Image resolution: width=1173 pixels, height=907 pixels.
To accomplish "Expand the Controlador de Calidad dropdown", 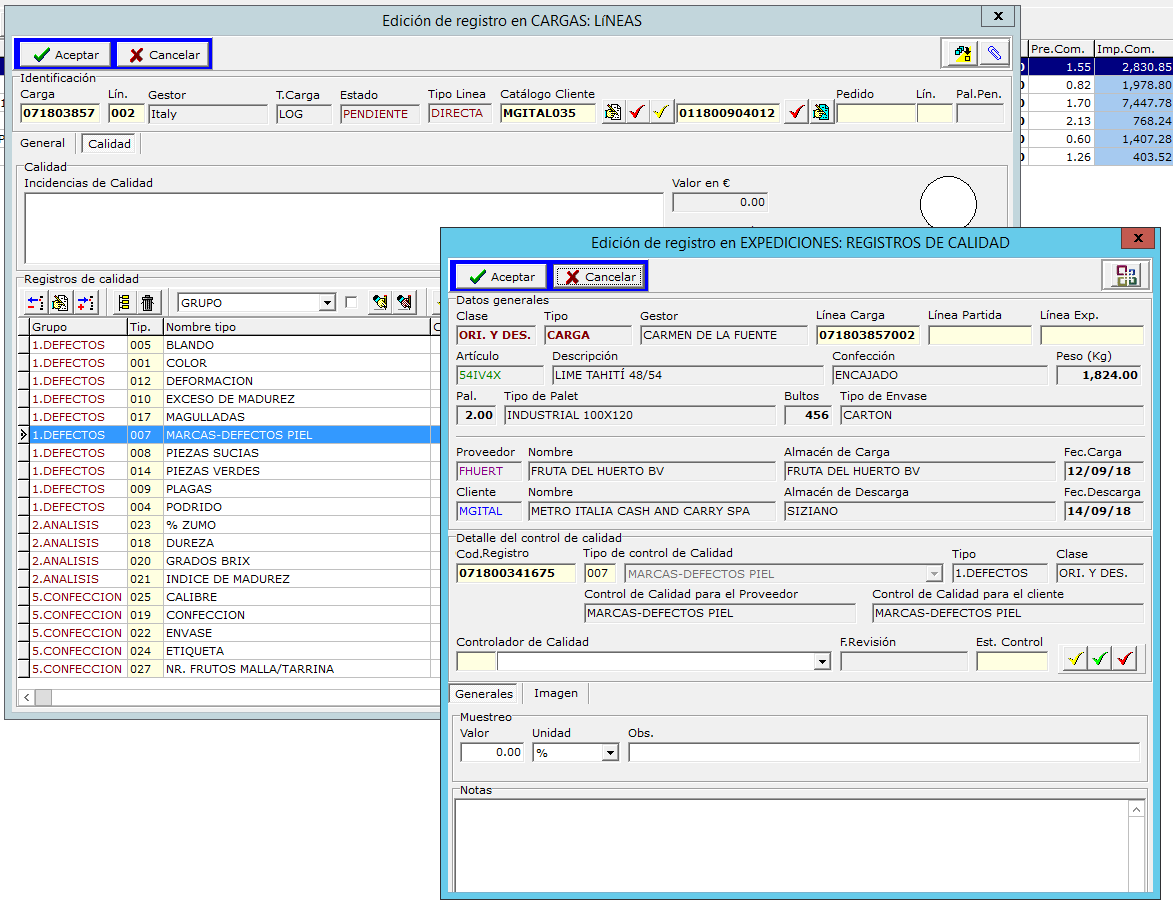I will [x=822, y=661].
